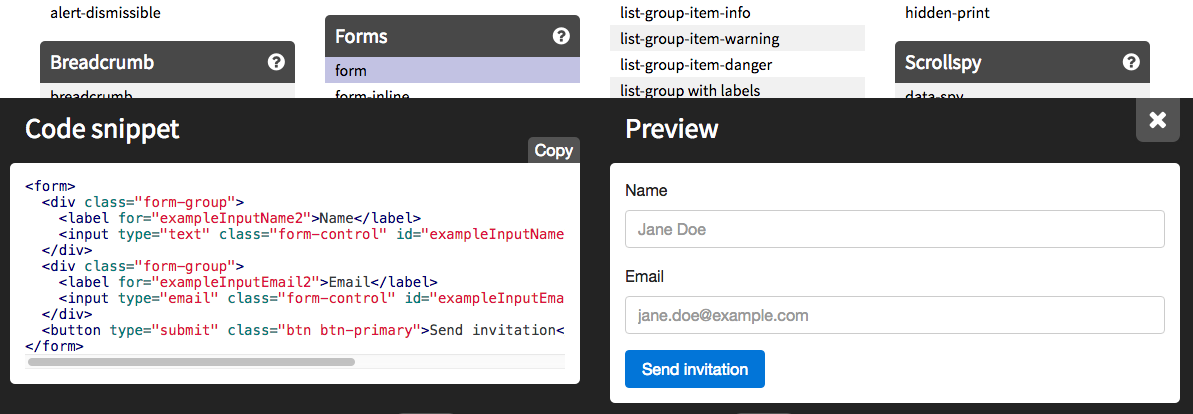Open list-group with labels snippet
Image resolution: width=1193 pixels, height=414 pixels.
pos(690,90)
